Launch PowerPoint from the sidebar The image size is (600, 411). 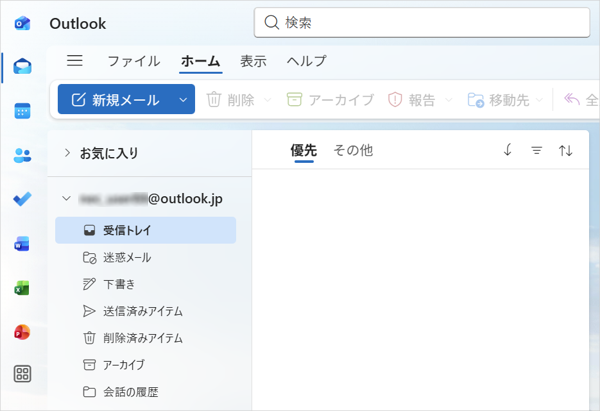(22, 332)
